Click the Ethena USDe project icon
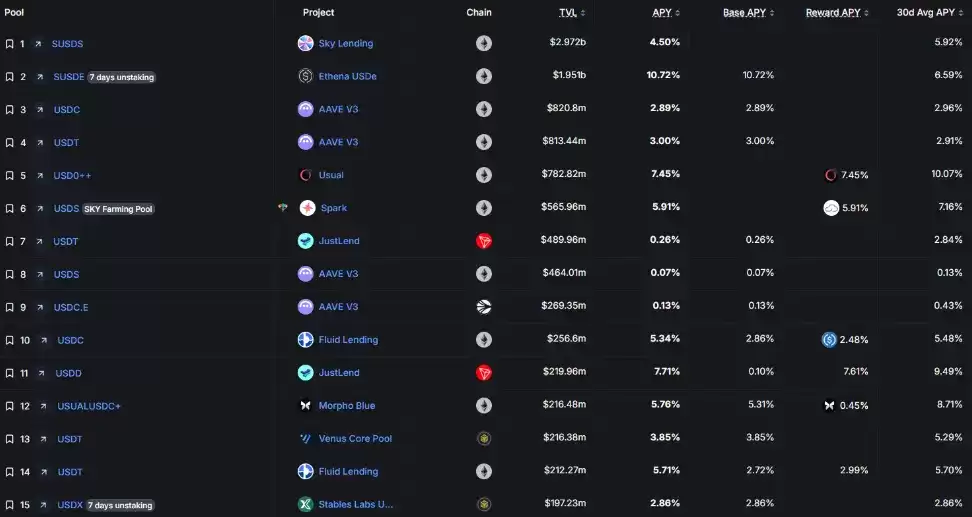This screenshot has width=972, height=517. [x=306, y=76]
